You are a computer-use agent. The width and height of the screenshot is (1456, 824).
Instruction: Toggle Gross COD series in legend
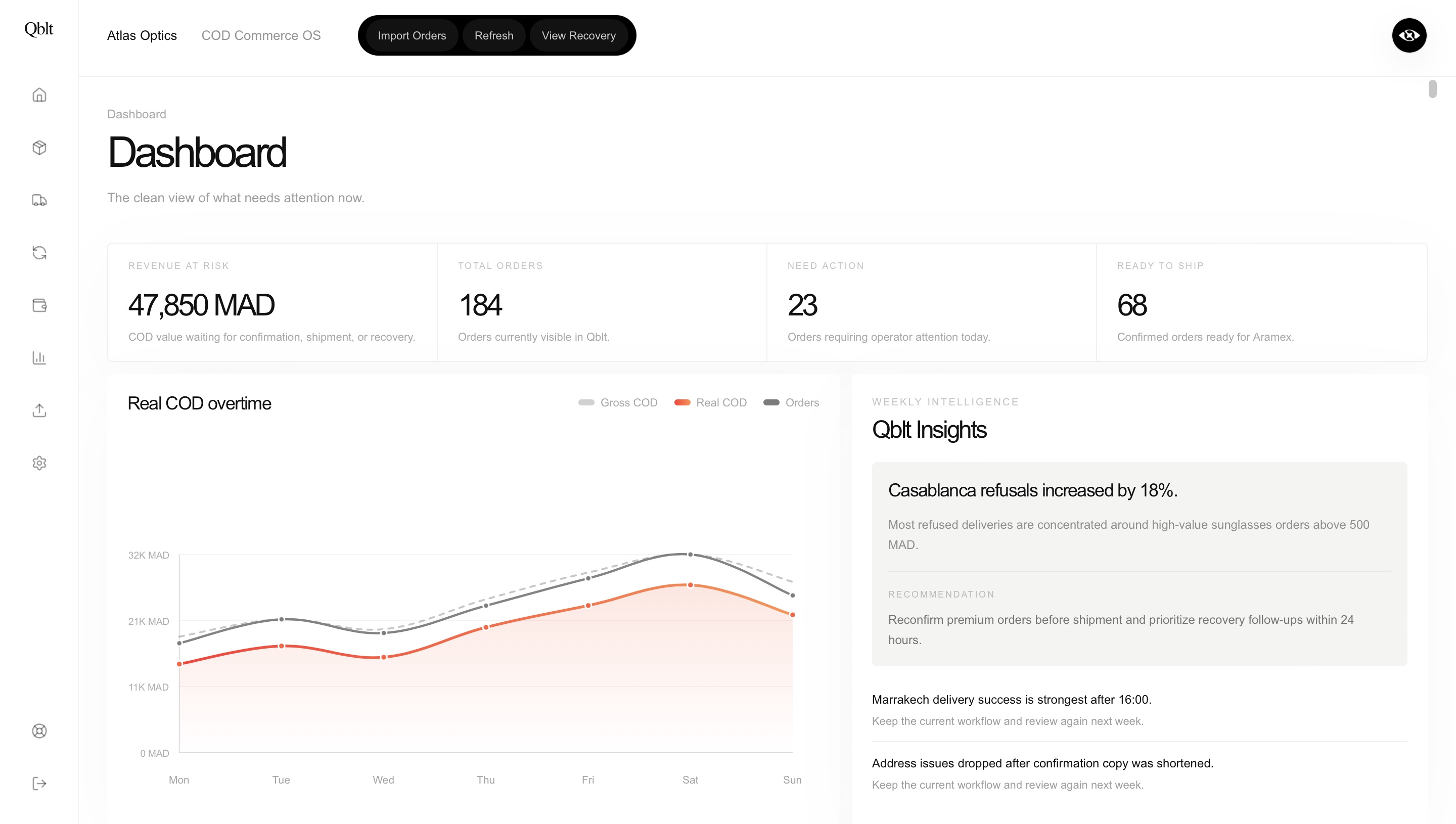click(x=617, y=402)
